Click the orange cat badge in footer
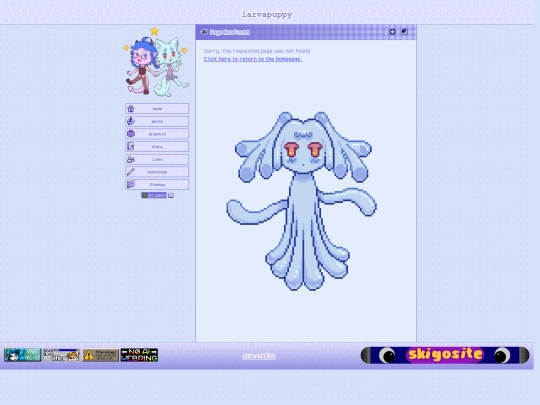The width and height of the screenshot is (540, 405). pyautogui.click(x=61, y=355)
